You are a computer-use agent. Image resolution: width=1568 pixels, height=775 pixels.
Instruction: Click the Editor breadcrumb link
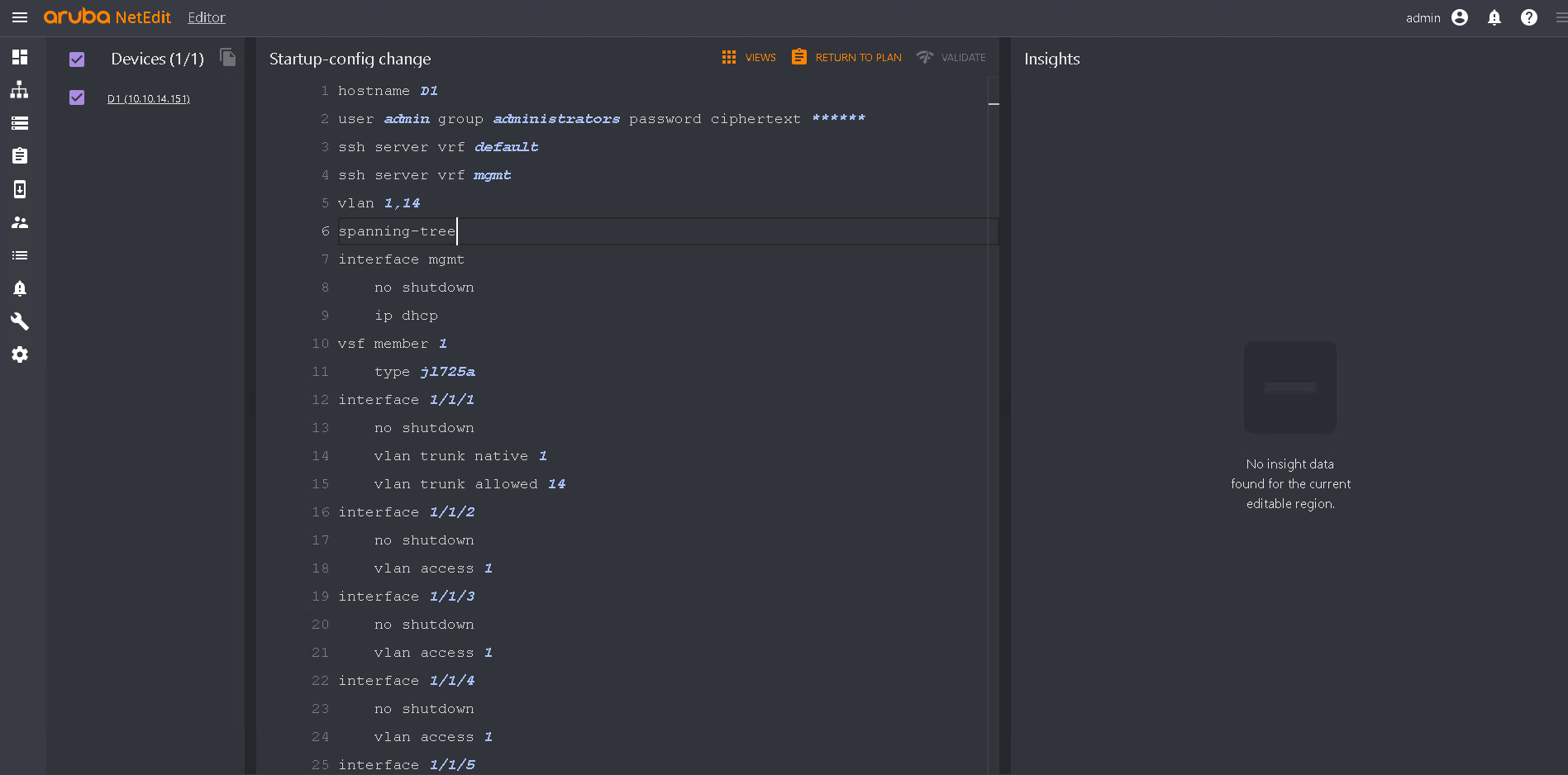coord(206,17)
